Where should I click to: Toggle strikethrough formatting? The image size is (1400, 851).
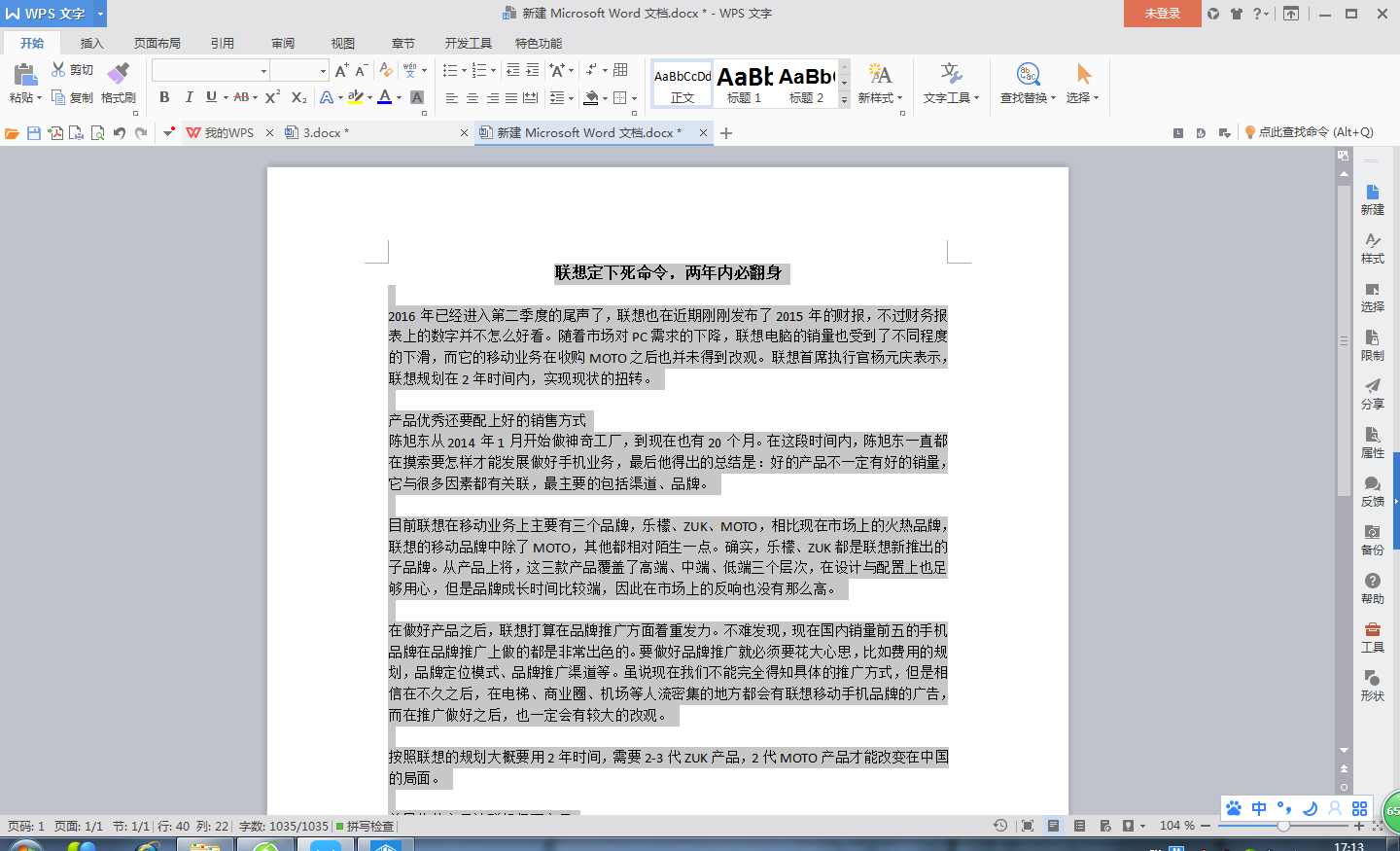click(x=241, y=97)
